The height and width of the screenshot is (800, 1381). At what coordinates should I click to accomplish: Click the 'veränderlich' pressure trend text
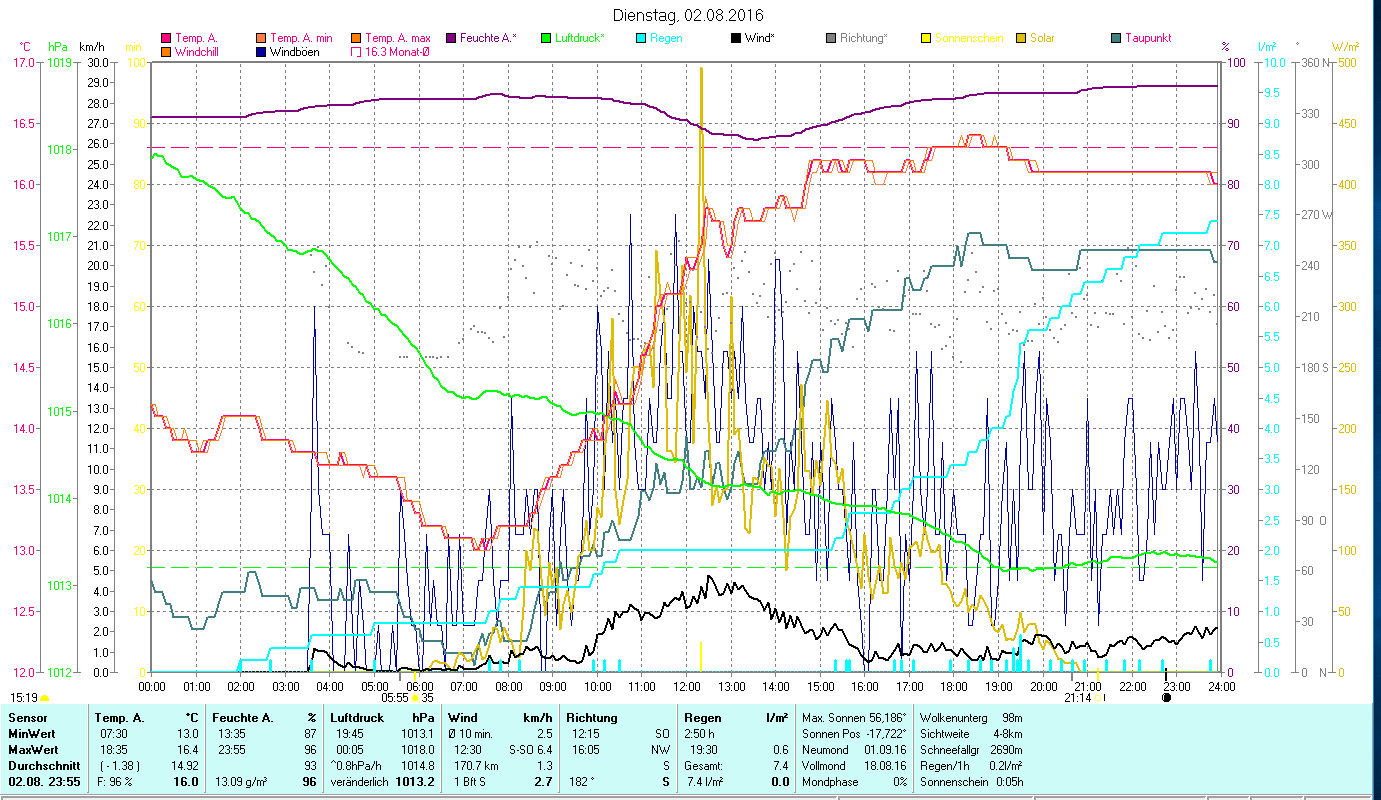point(359,782)
